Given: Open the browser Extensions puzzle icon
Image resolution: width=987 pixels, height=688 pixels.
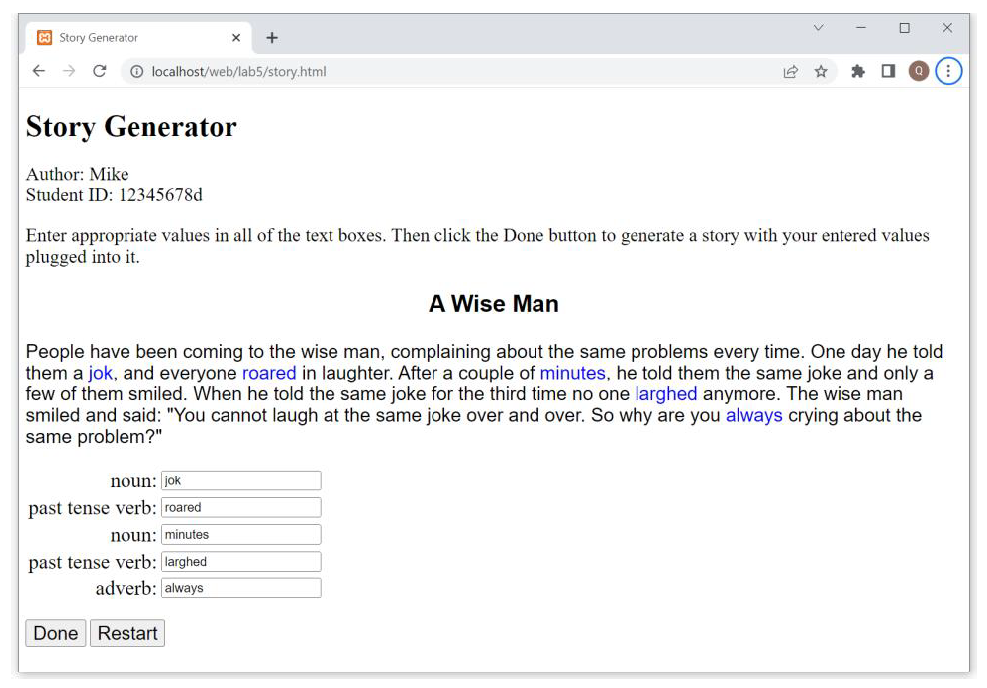Looking at the screenshot, I should click(858, 71).
